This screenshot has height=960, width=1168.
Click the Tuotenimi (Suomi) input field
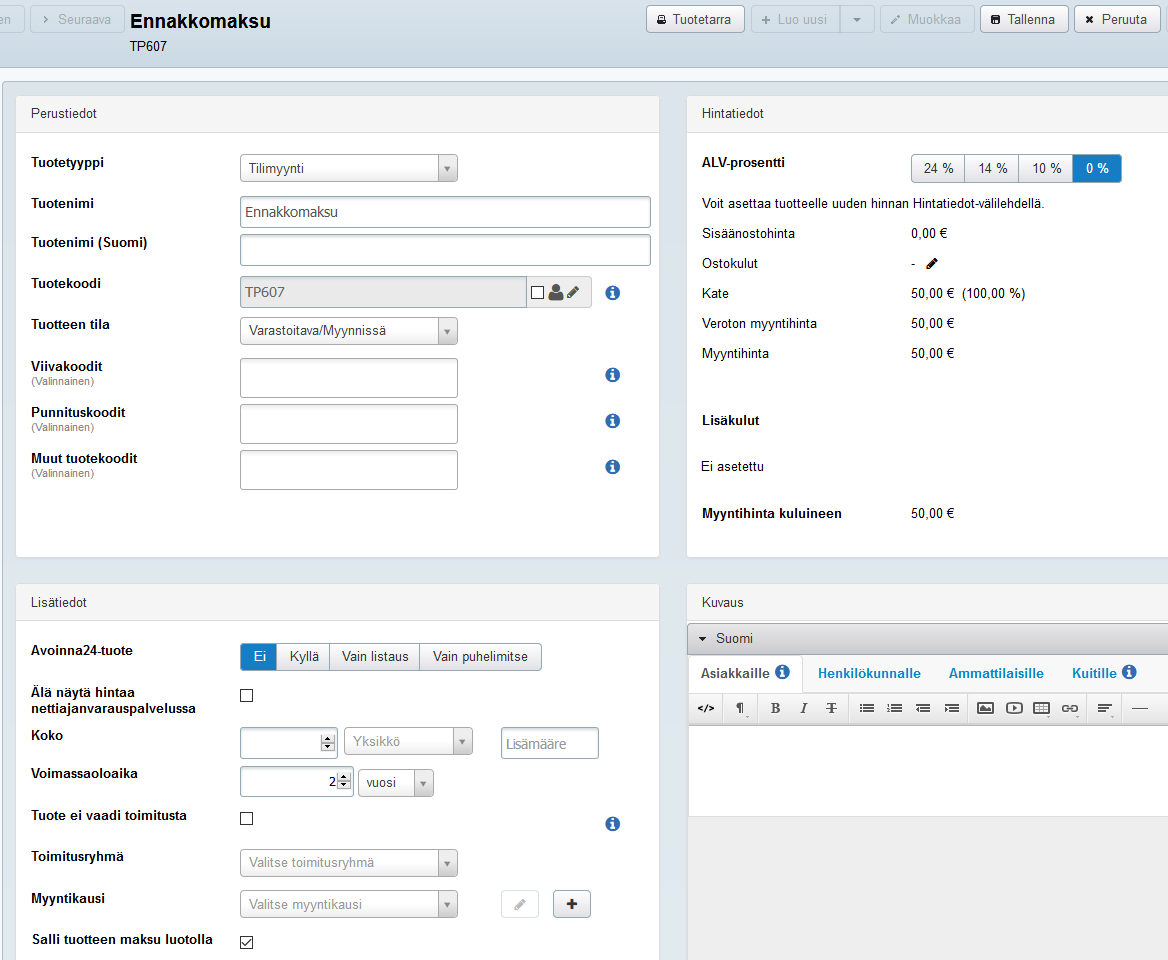(445, 250)
